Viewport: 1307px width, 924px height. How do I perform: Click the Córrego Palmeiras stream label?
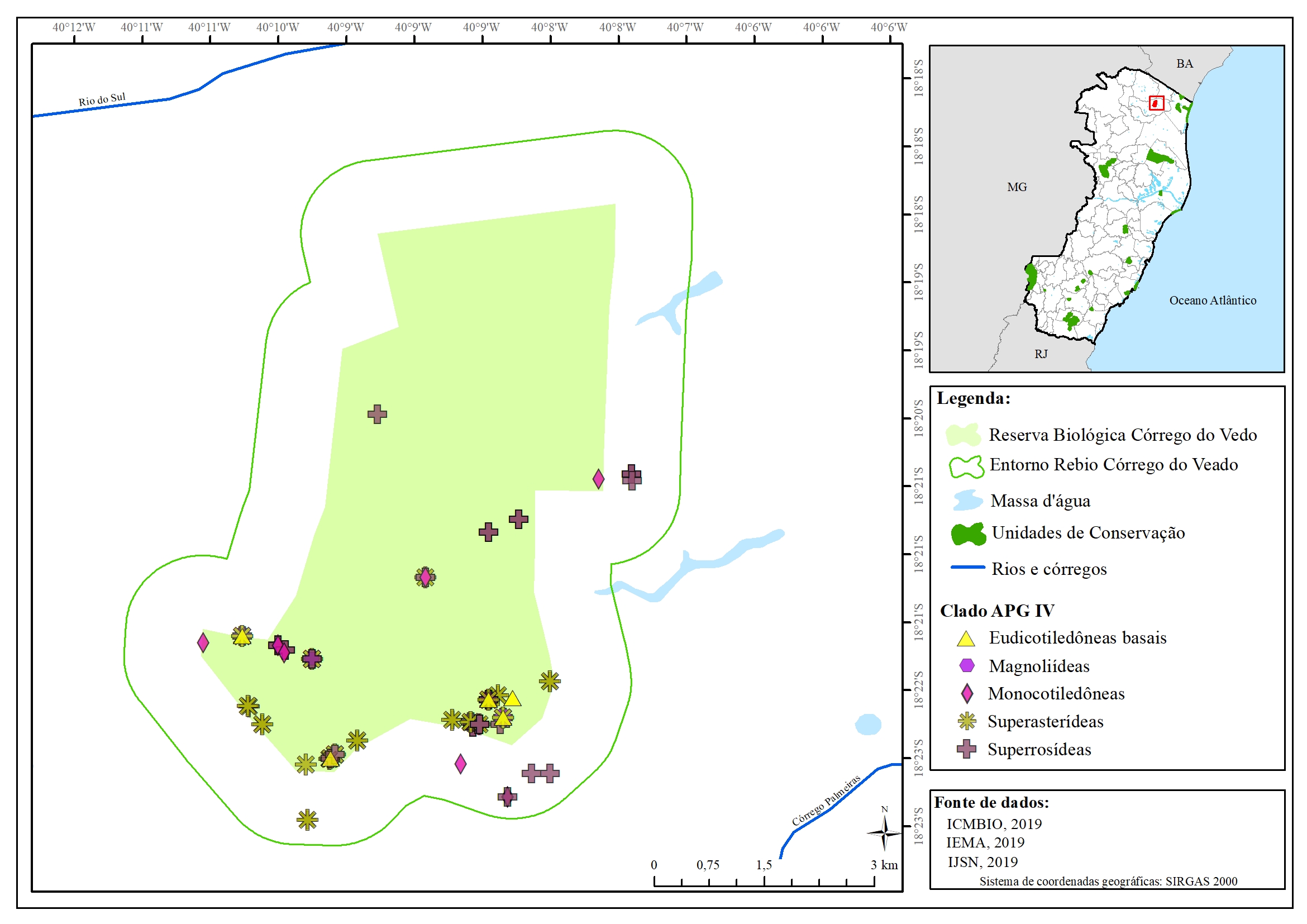[x=826, y=800]
